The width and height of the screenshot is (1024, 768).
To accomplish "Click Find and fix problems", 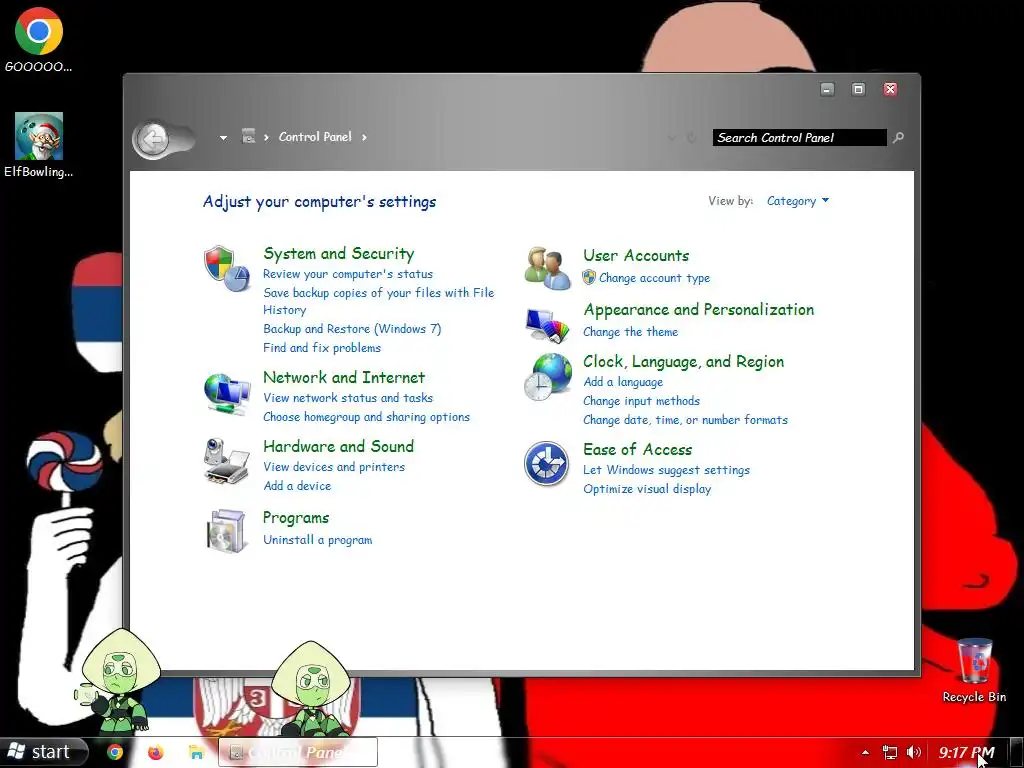I will [x=321, y=347].
